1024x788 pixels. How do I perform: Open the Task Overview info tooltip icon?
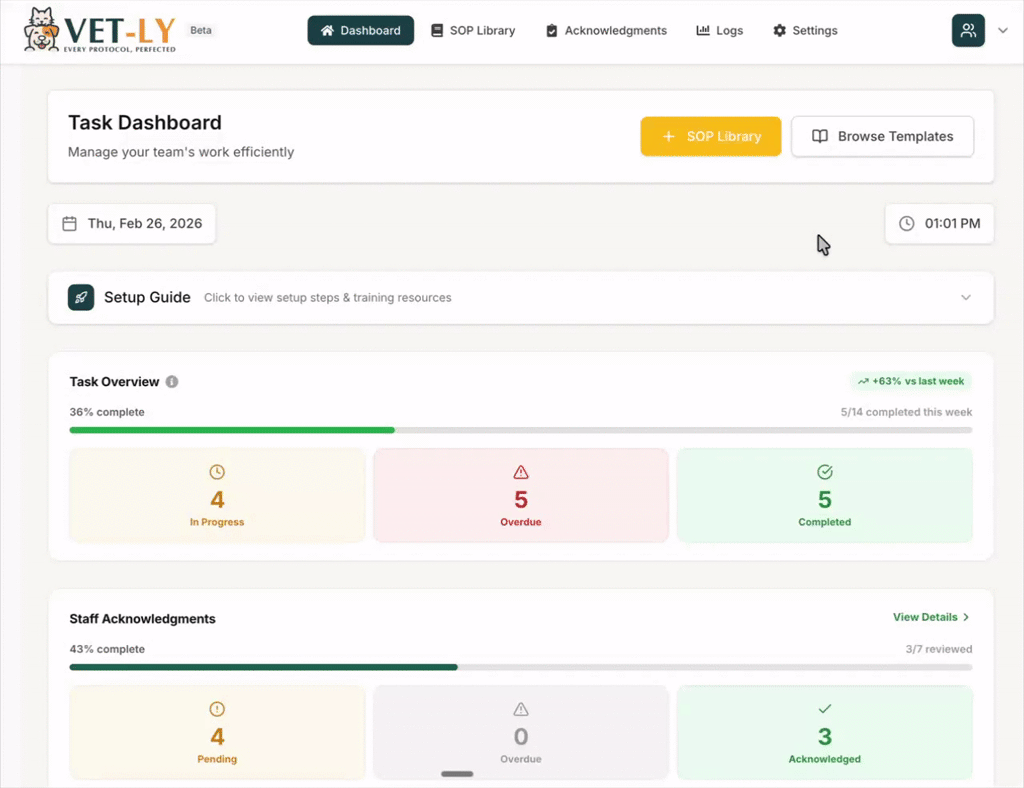(172, 381)
